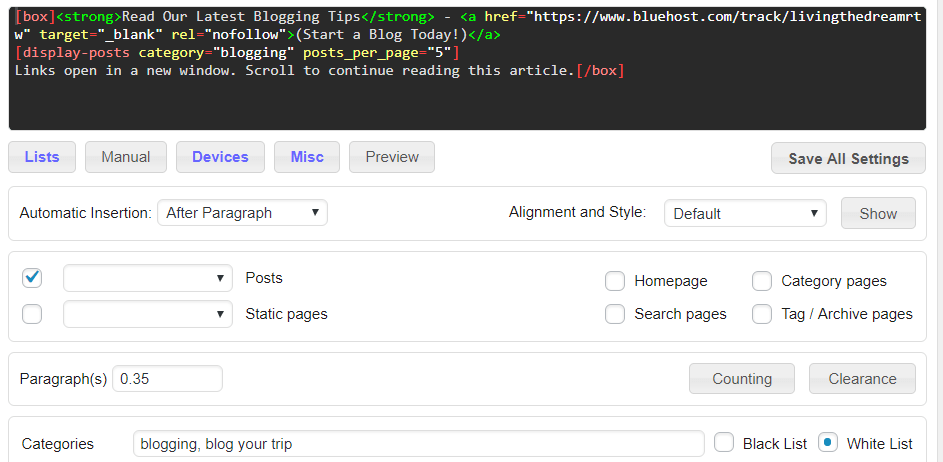The image size is (943, 462).
Task: Click the Paragraph(s) number field
Action: pyautogui.click(x=167, y=379)
